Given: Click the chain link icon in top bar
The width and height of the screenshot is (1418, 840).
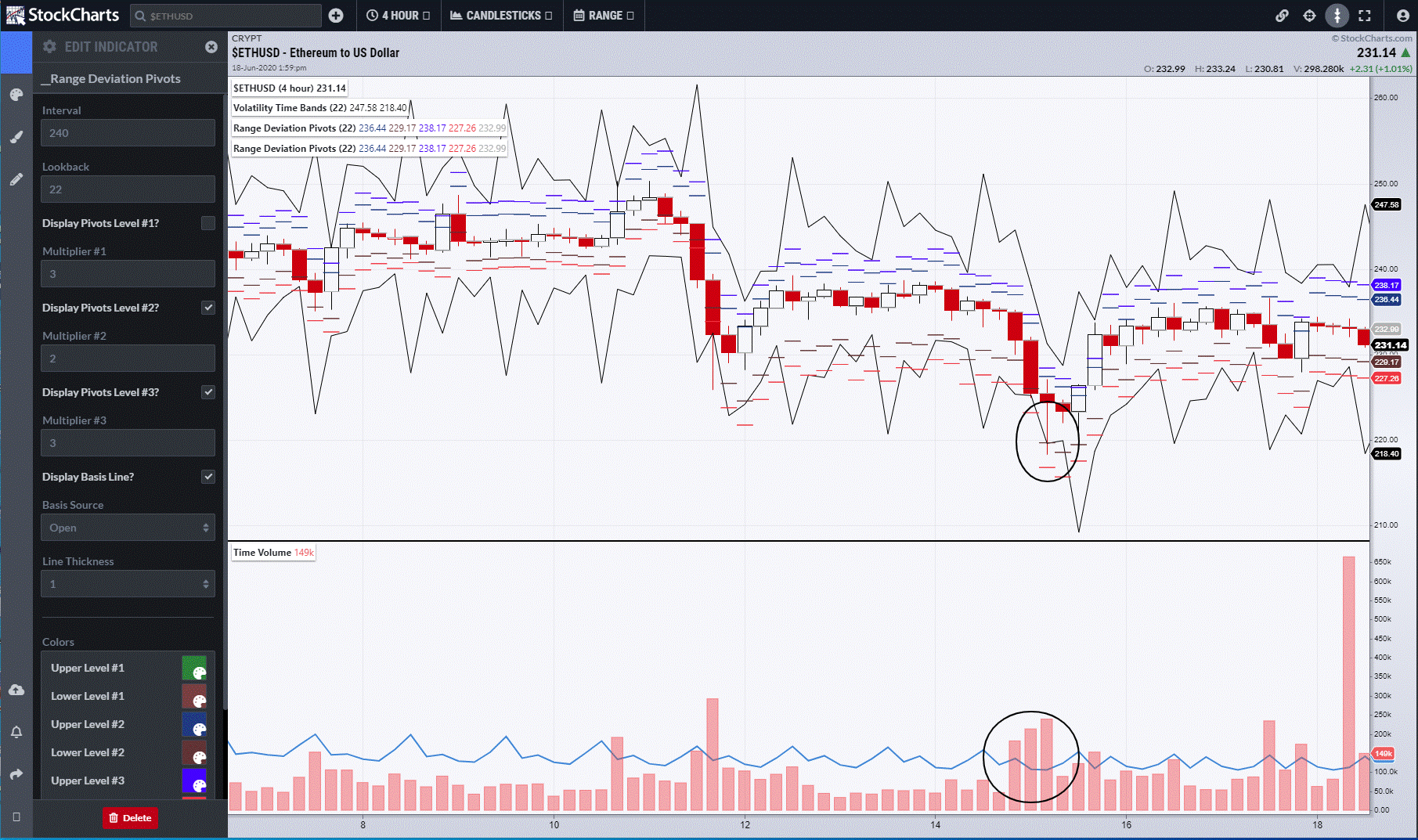Looking at the screenshot, I should (1282, 16).
